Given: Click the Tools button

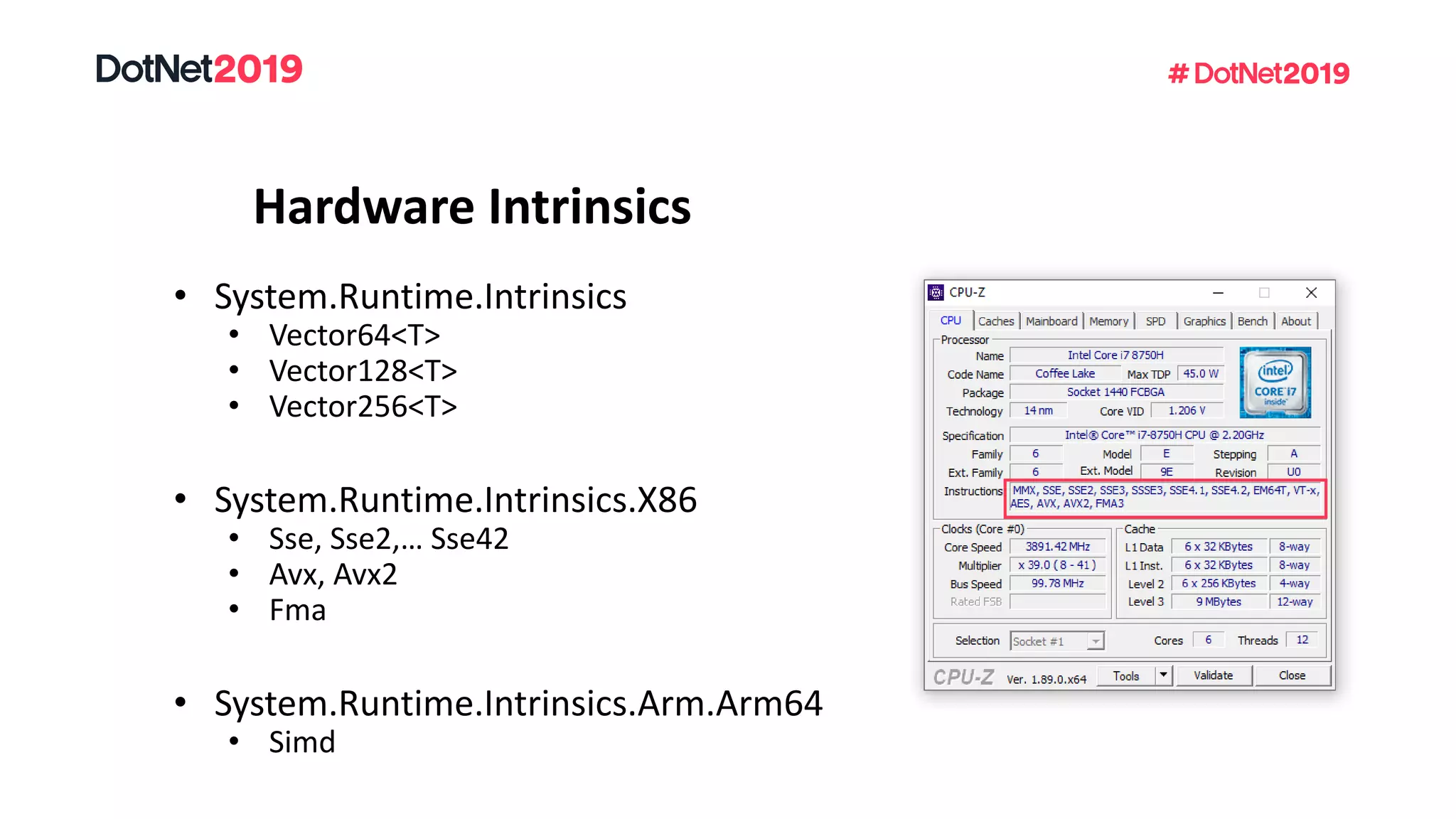Looking at the screenshot, I should click(1126, 675).
